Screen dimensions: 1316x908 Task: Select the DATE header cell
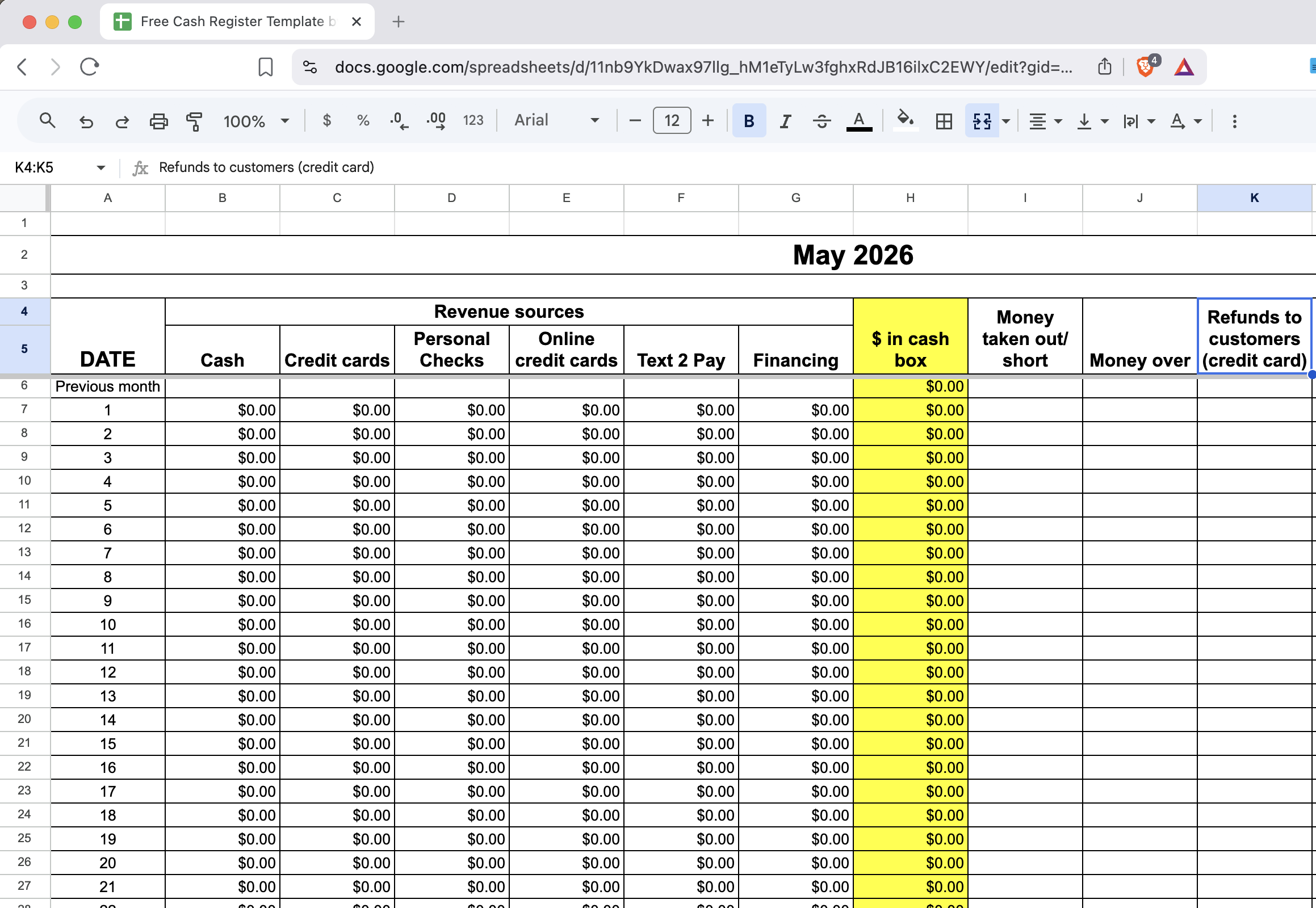click(x=107, y=336)
